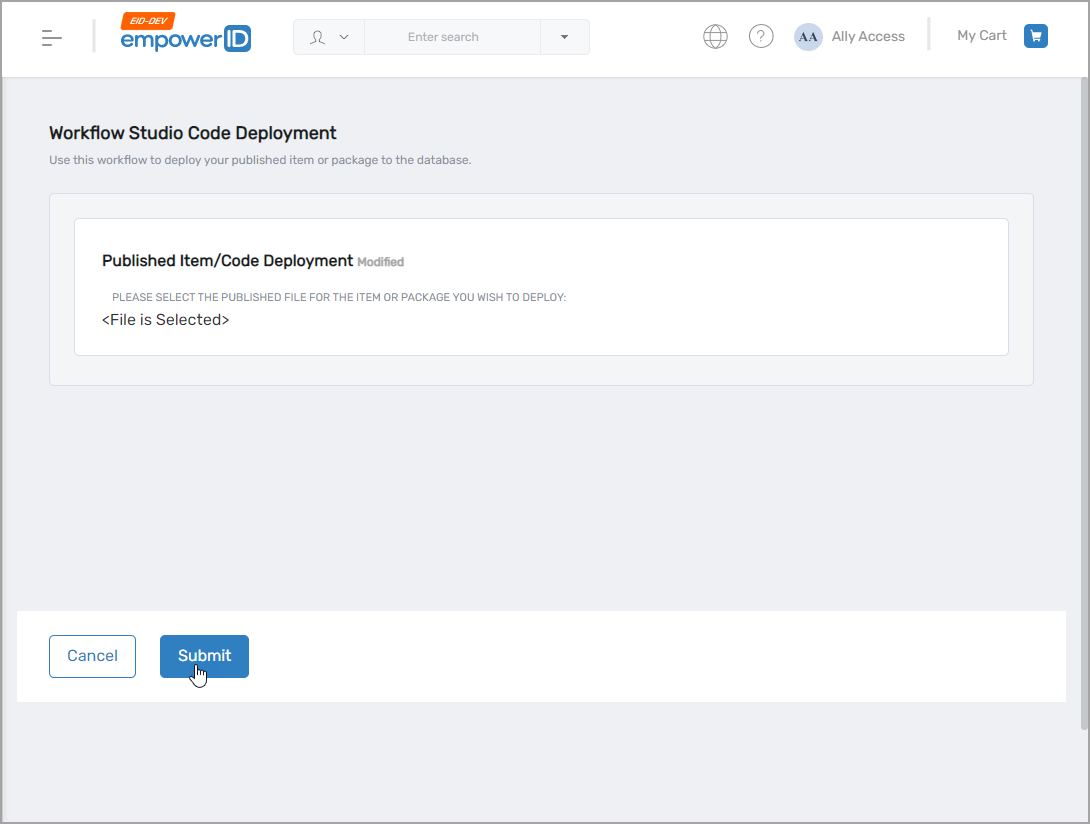
Task: Click the Modified label next to the heading
Action: pos(381,262)
